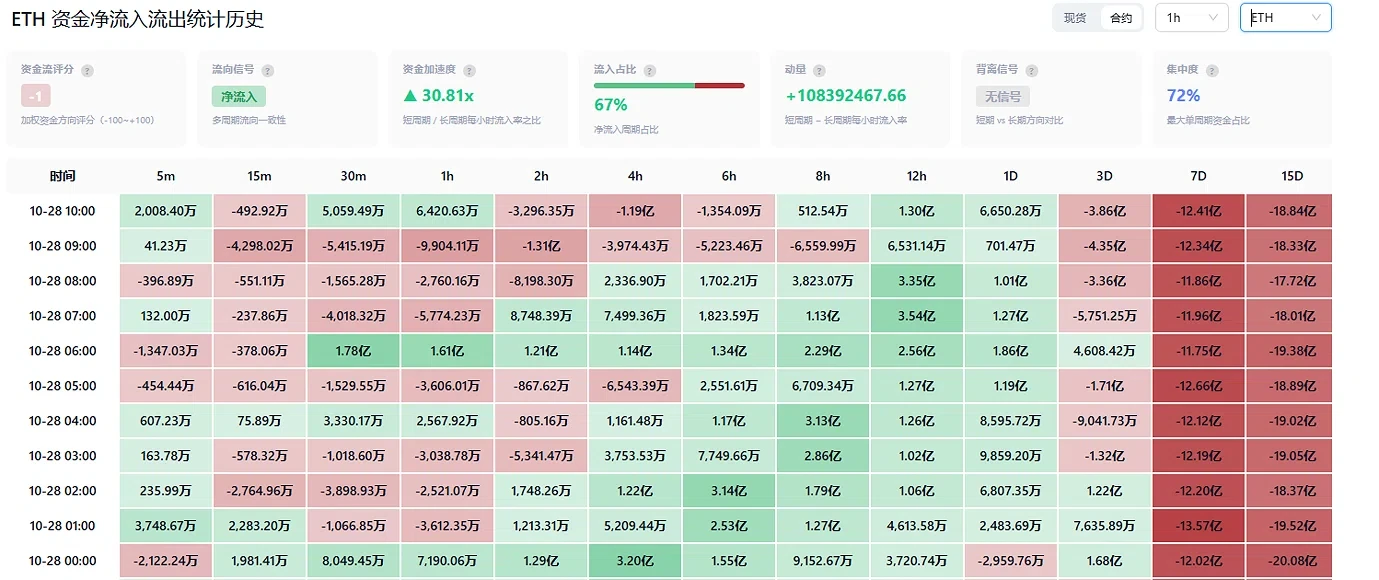
Task: Click the help icon beside 动量
Action: pyautogui.click(x=819, y=71)
